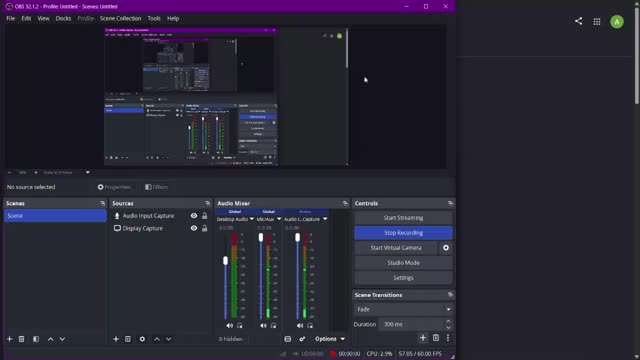Open the Mic/Aux channel dropdown arrow

tap(279, 219)
